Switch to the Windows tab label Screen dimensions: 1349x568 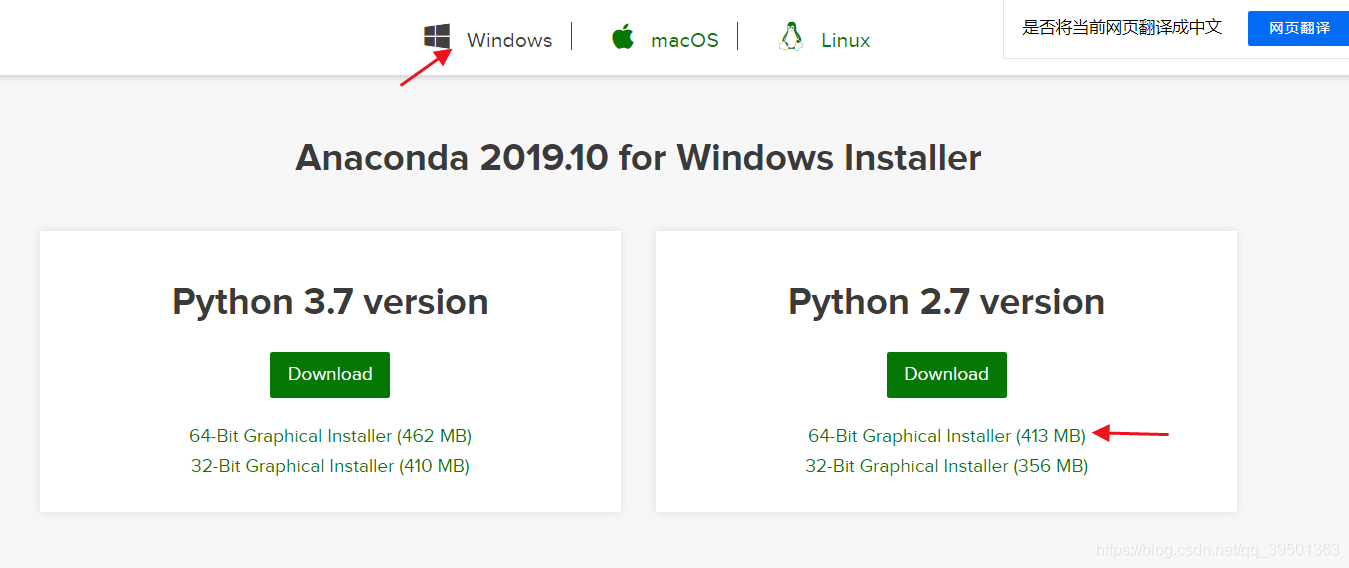coord(509,40)
